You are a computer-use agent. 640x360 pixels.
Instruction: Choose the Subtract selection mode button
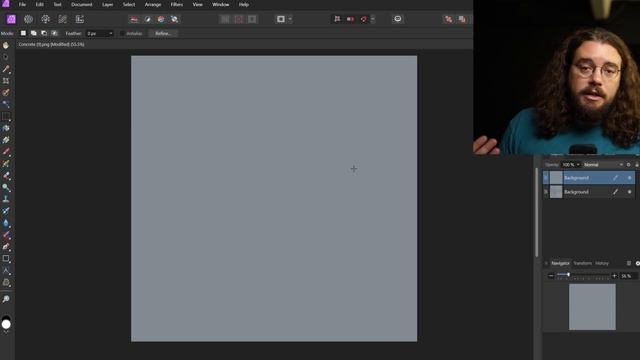pyautogui.click(x=44, y=33)
